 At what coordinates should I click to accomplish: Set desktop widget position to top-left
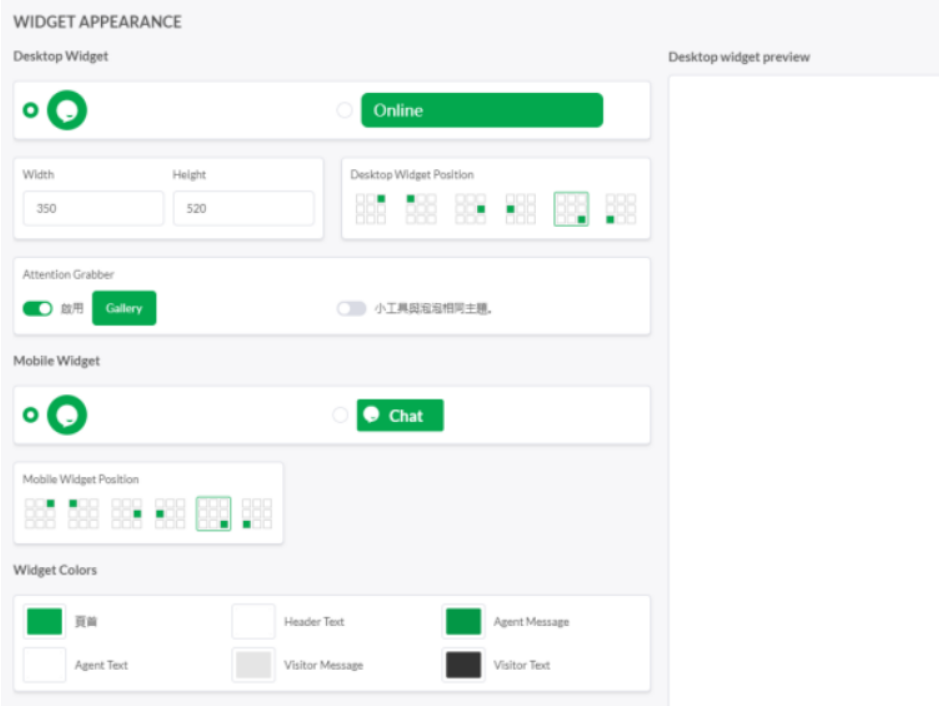[420, 209]
